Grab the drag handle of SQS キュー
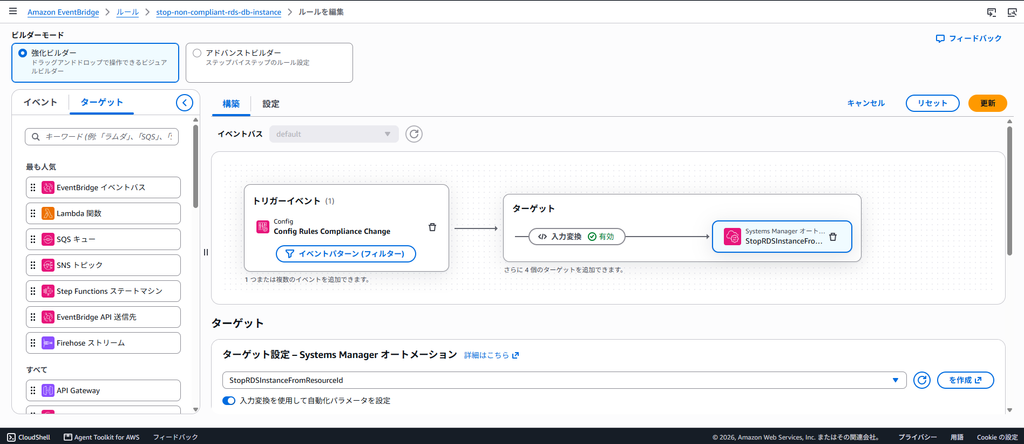 tap(33, 240)
